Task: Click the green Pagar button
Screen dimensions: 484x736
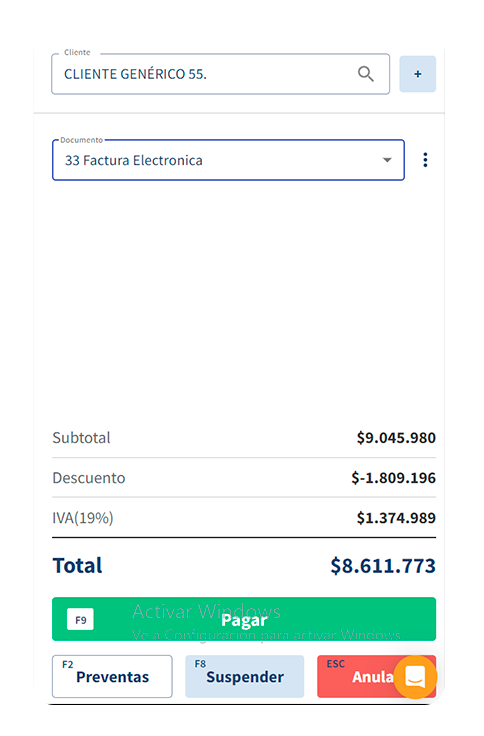Action: (244, 619)
